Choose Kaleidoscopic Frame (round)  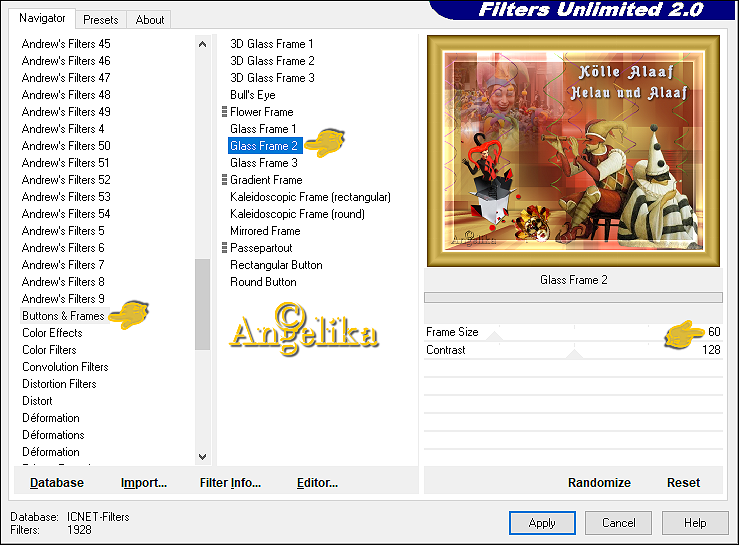297,214
